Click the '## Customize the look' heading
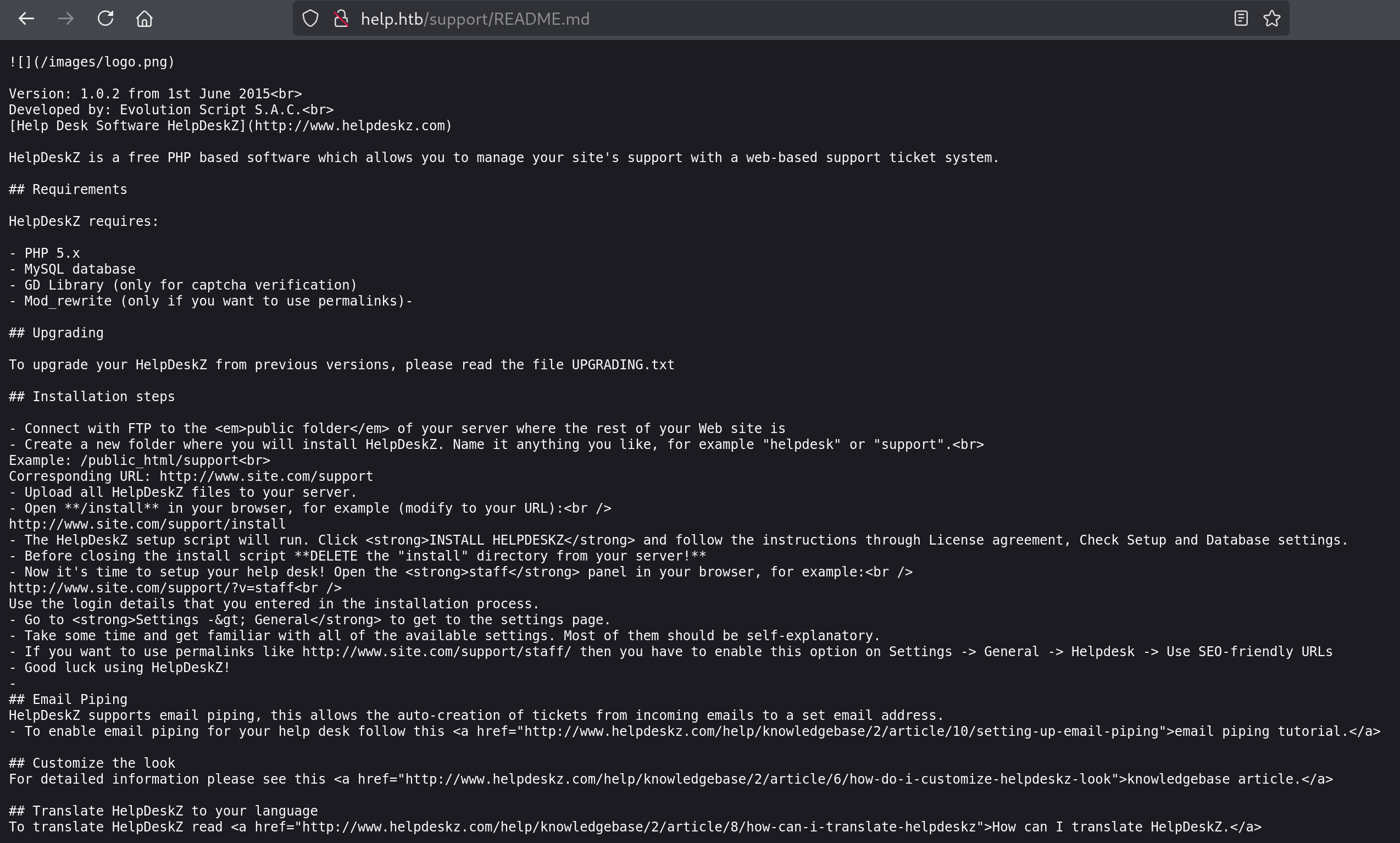This screenshot has height=843, width=1400. 91,762
